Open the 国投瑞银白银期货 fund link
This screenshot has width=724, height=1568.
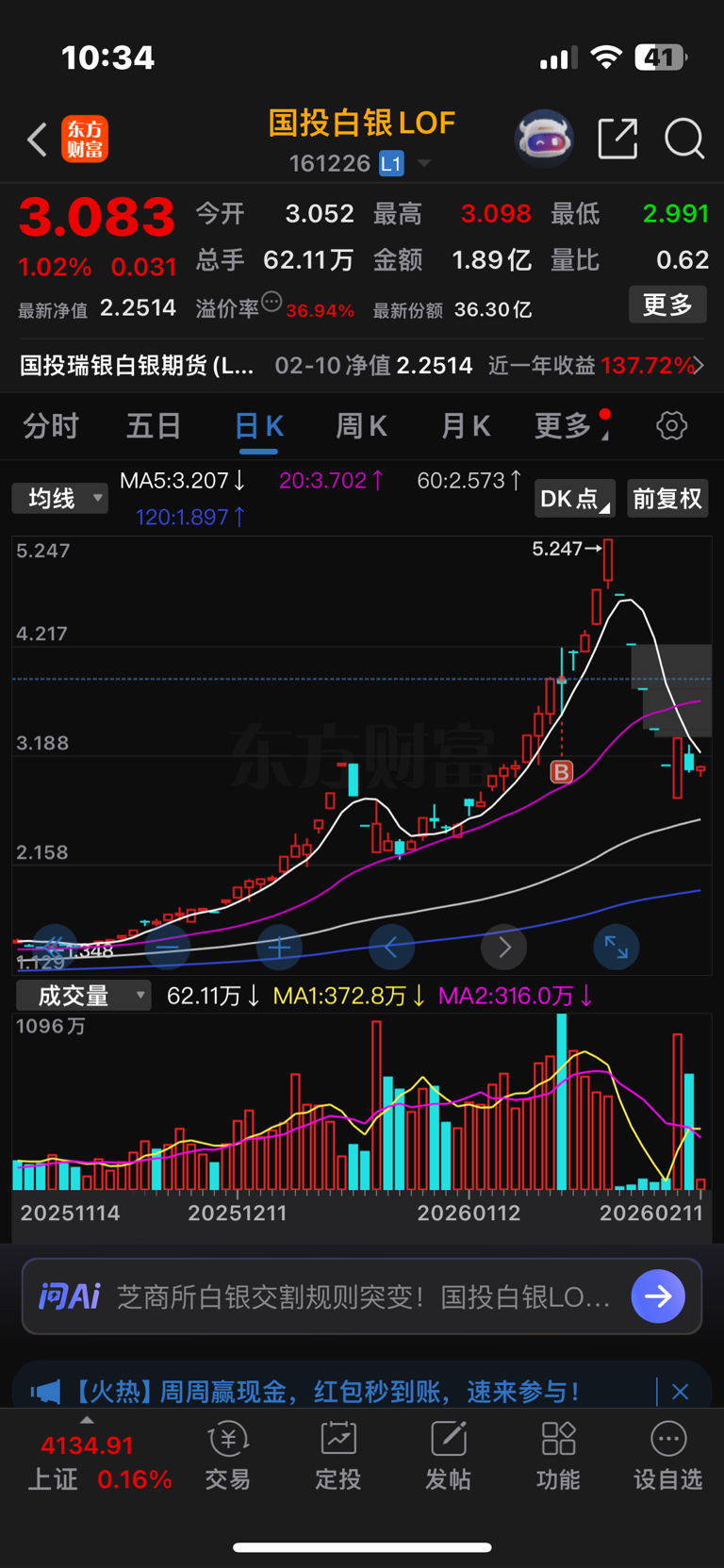click(x=137, y=366)
